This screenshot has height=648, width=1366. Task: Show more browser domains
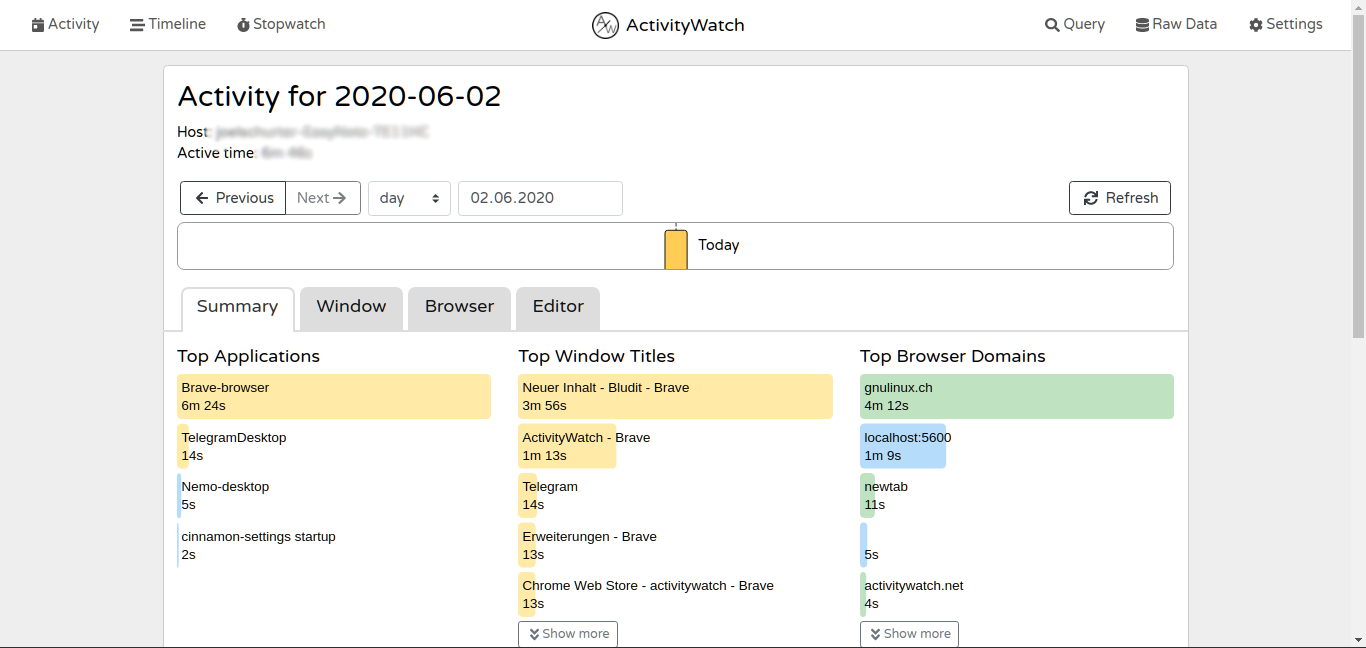[x=909, y=634]
